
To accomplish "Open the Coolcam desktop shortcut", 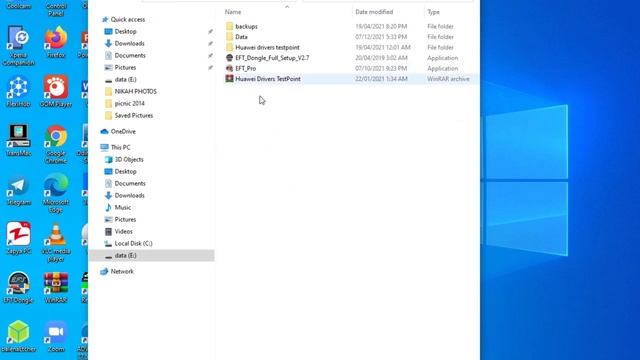I will (18, 5).
